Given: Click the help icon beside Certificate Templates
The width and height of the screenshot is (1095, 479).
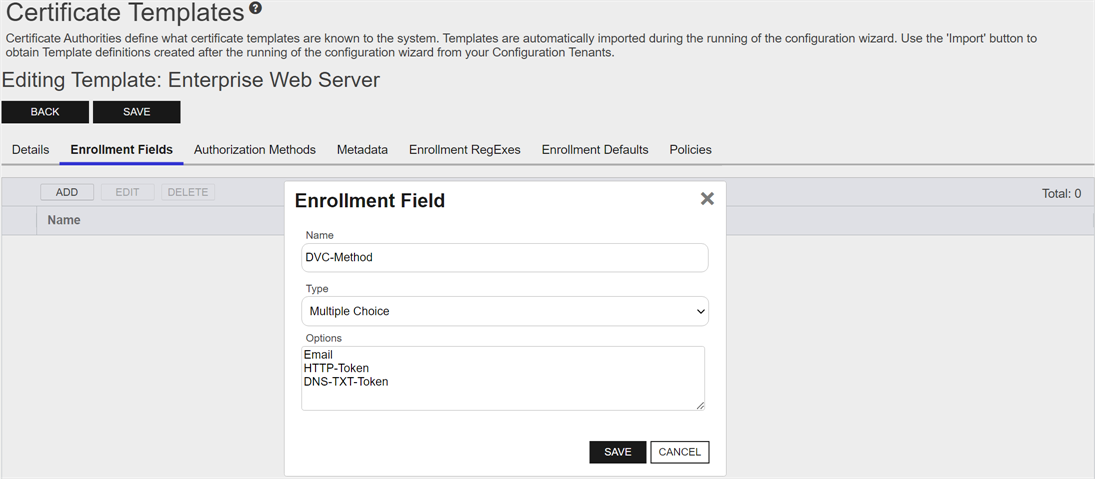Looking at the screenshot, I should 255,10.
